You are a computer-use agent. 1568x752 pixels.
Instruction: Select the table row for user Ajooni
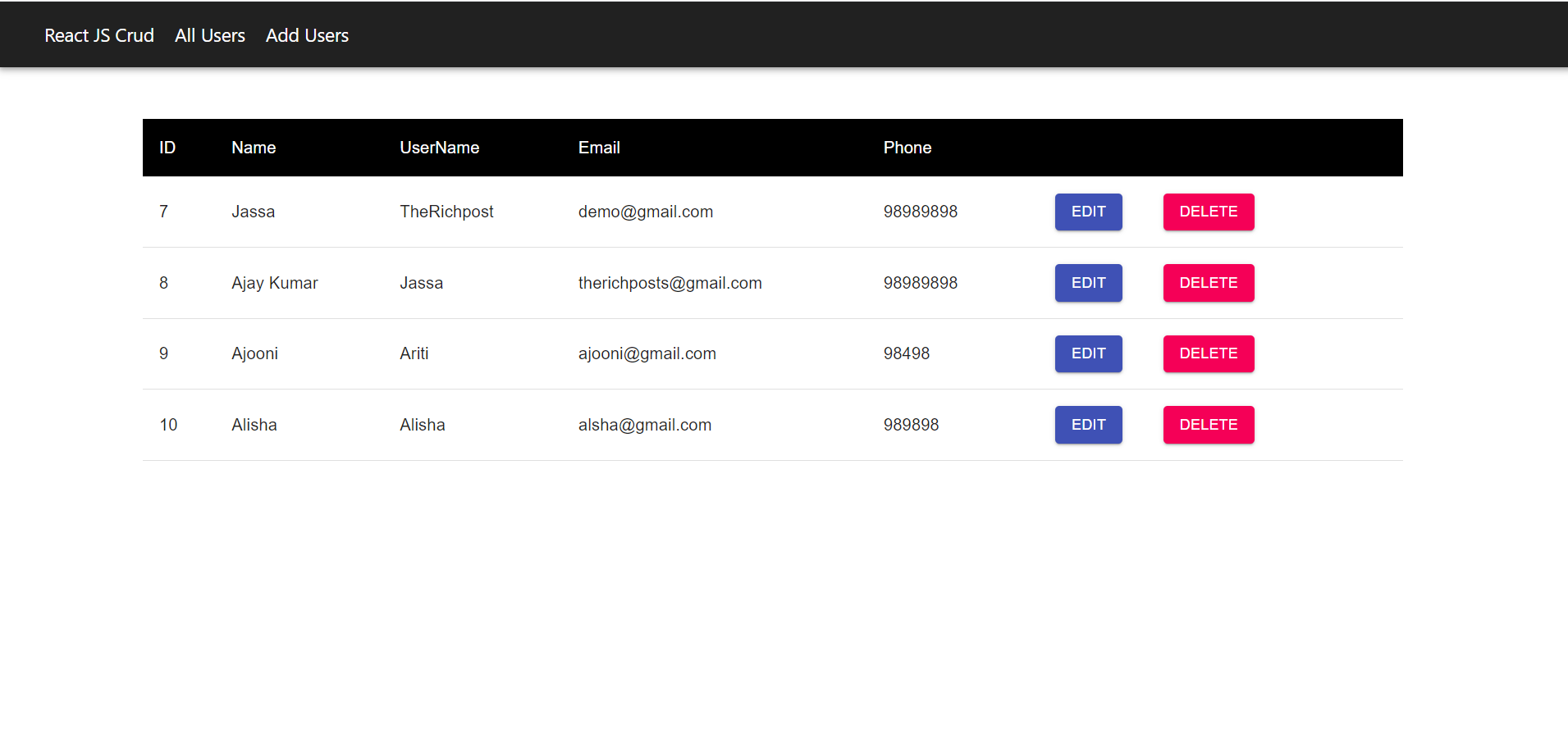tap(574, 353)
